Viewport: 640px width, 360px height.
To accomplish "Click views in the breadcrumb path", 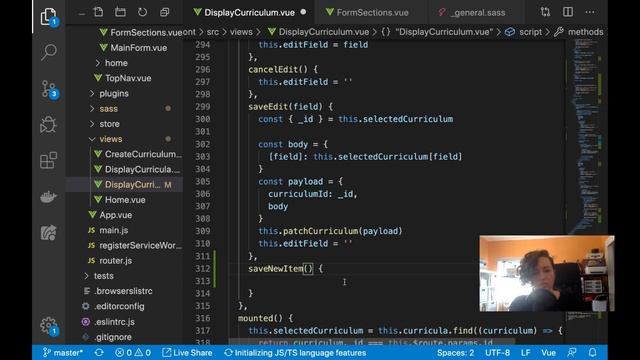I will [x=241, y=32].
